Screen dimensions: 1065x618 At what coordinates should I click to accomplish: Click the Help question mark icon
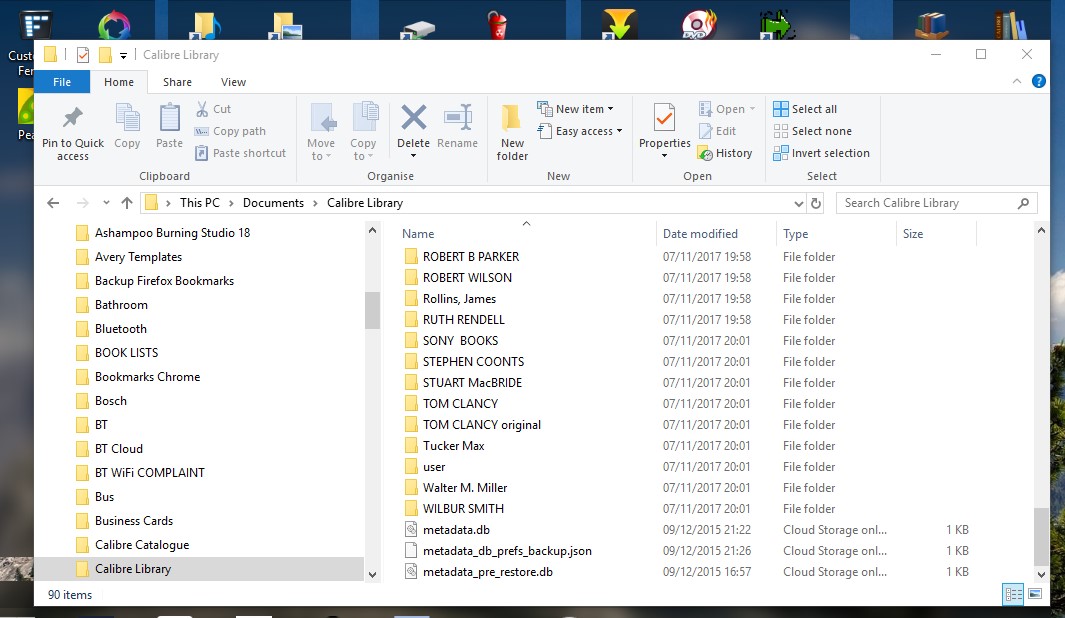1039,82
